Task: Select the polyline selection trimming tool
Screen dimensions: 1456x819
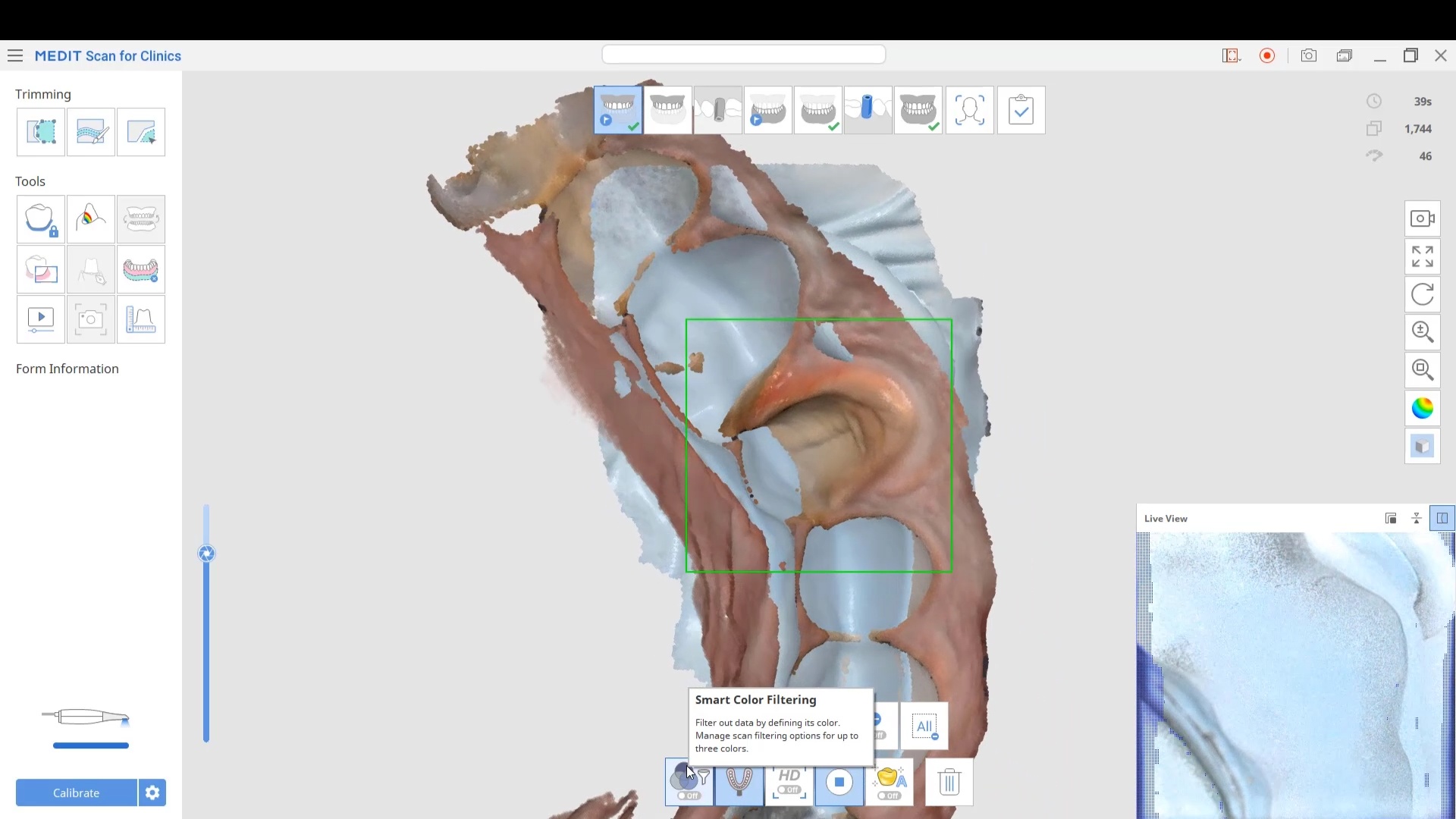Action: 41,132
